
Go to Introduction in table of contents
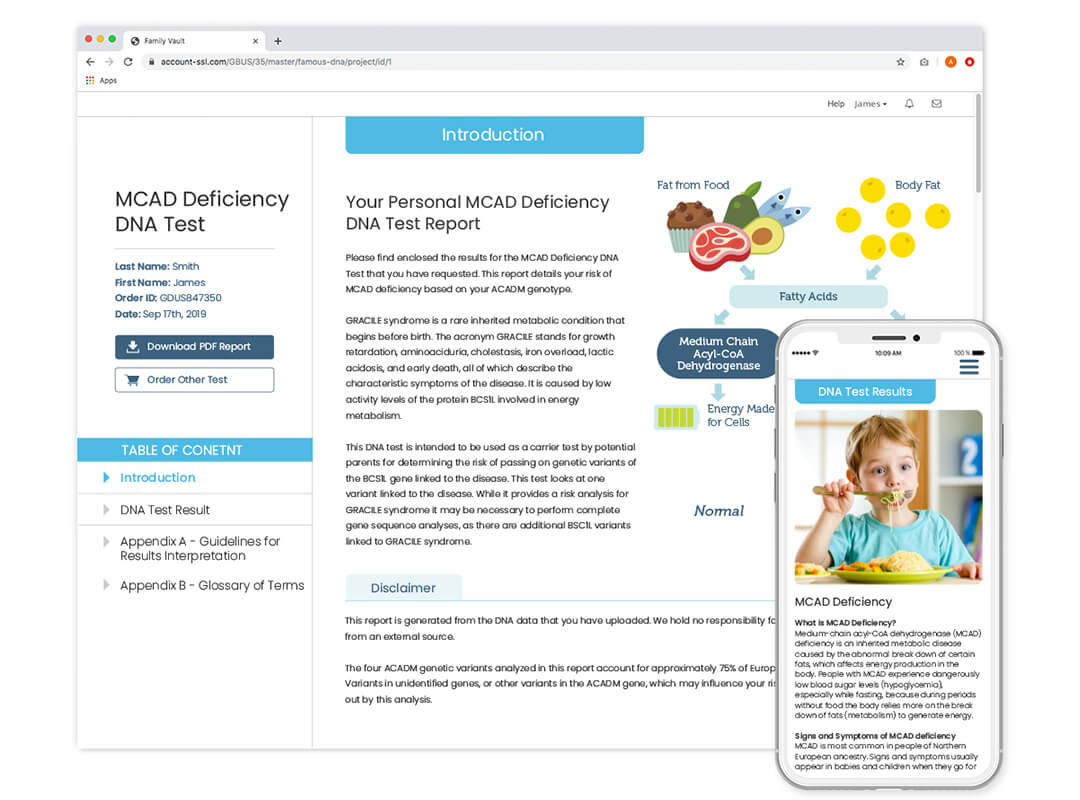click(158, 478)
